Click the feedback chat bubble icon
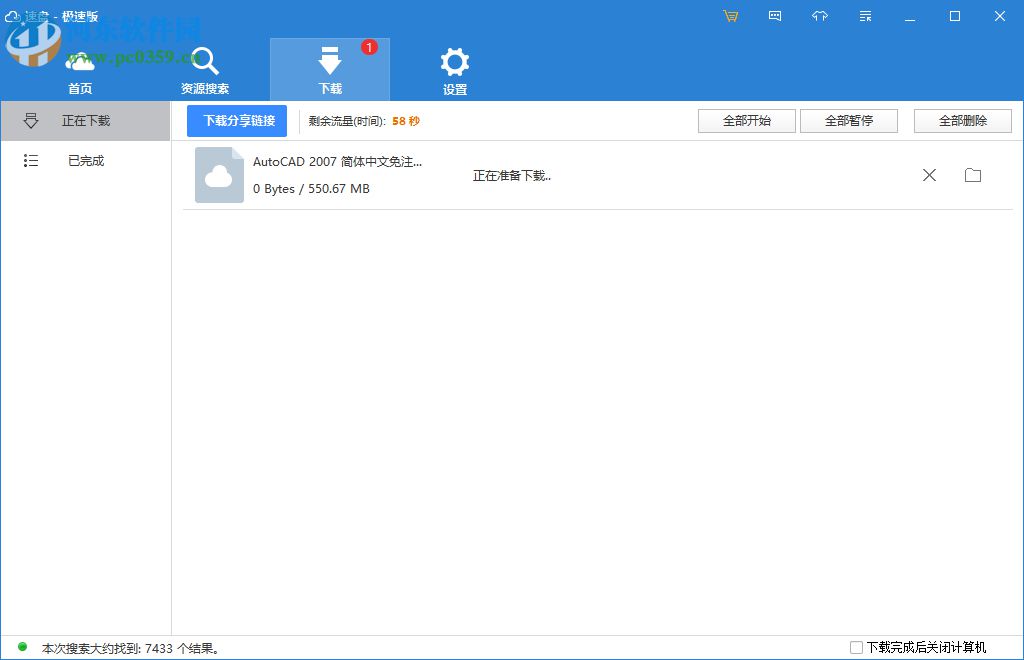1024x660 pixels. [x=775, y=16]
